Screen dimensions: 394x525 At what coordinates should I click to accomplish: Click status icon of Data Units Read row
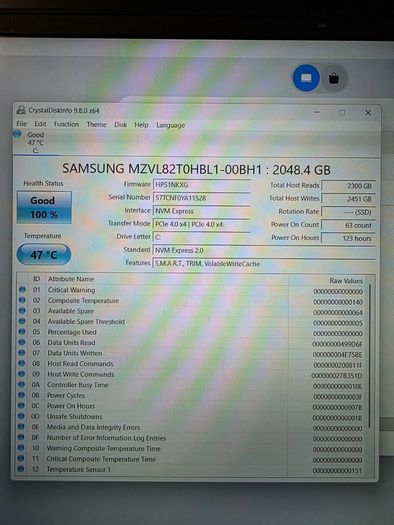click(x=22, y=342)
